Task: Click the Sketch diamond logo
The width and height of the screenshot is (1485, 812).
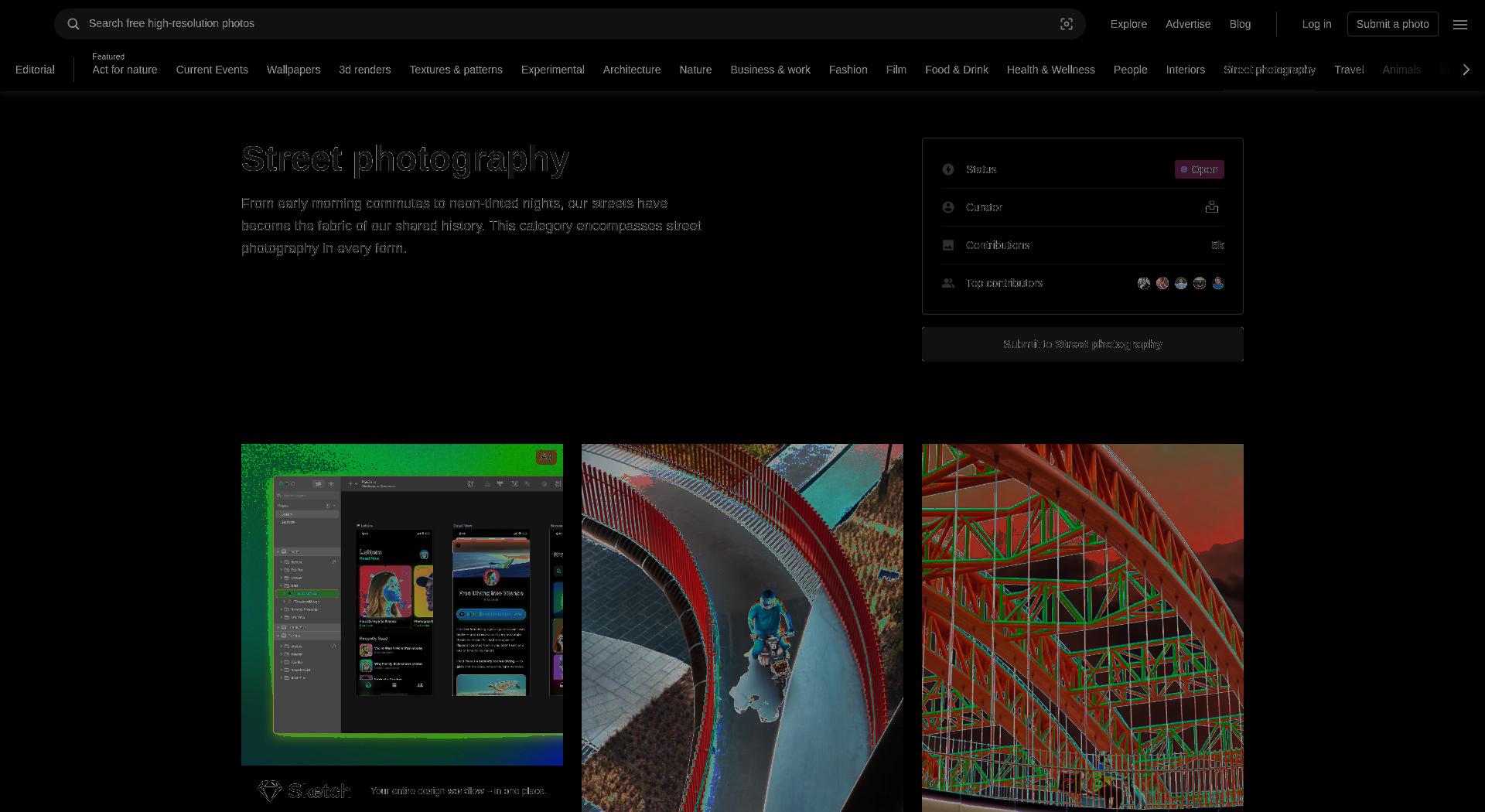Action: [269, 790]
